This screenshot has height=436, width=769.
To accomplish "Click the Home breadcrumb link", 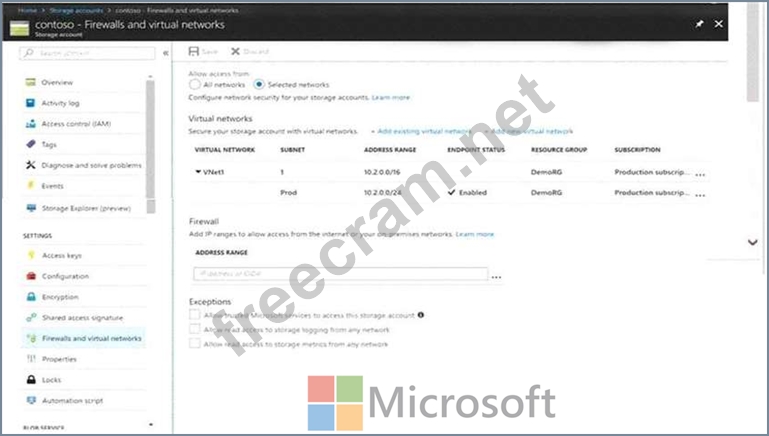I will [x=27, y=10].
